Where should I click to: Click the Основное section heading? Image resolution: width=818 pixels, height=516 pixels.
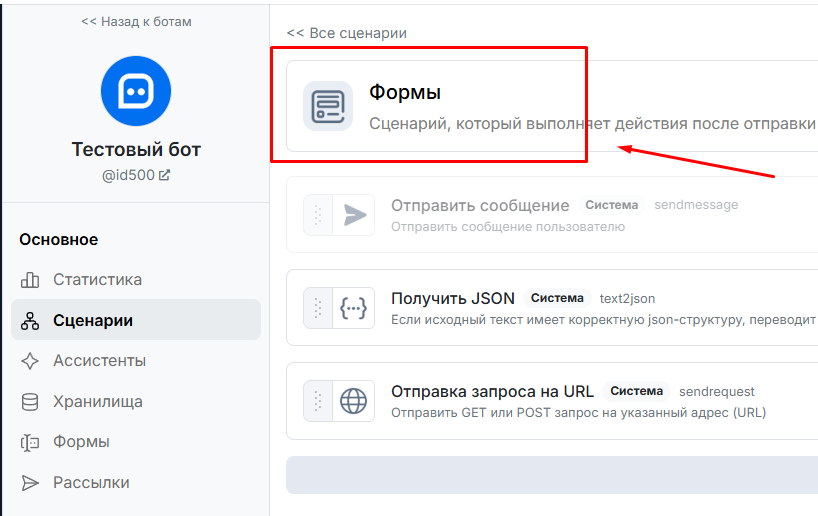(58, 239)
